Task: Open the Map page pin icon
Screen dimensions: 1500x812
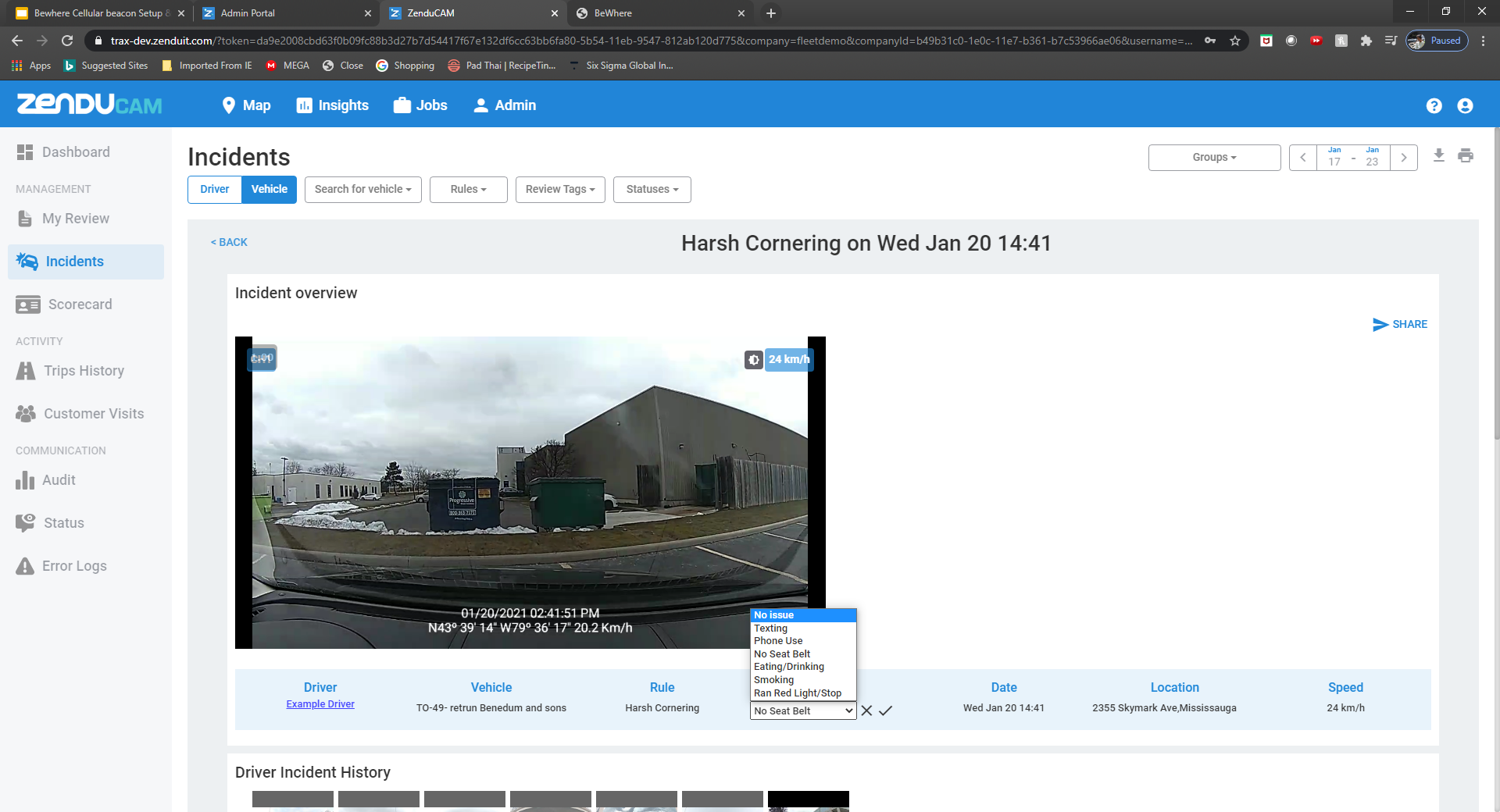Action: tap(229, 105)
